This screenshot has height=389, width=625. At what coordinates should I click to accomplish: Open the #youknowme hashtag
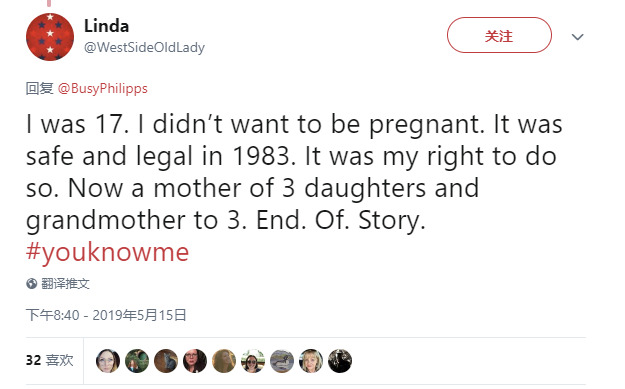click(x=107, y=252)
